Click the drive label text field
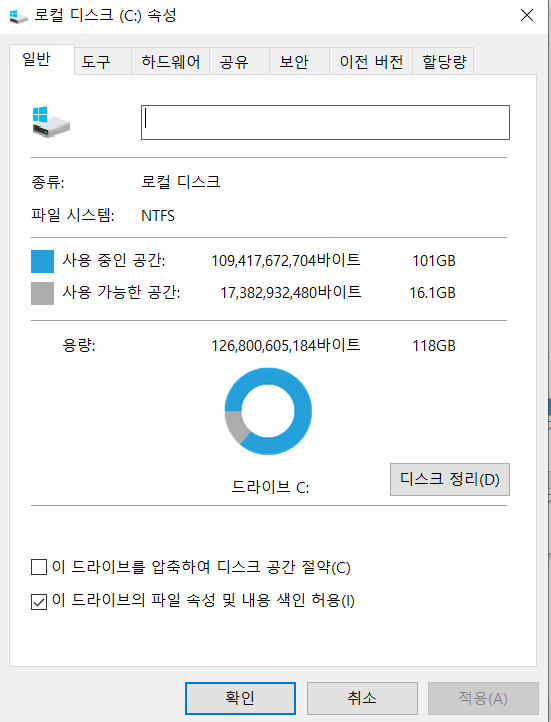 click(325, 122)
